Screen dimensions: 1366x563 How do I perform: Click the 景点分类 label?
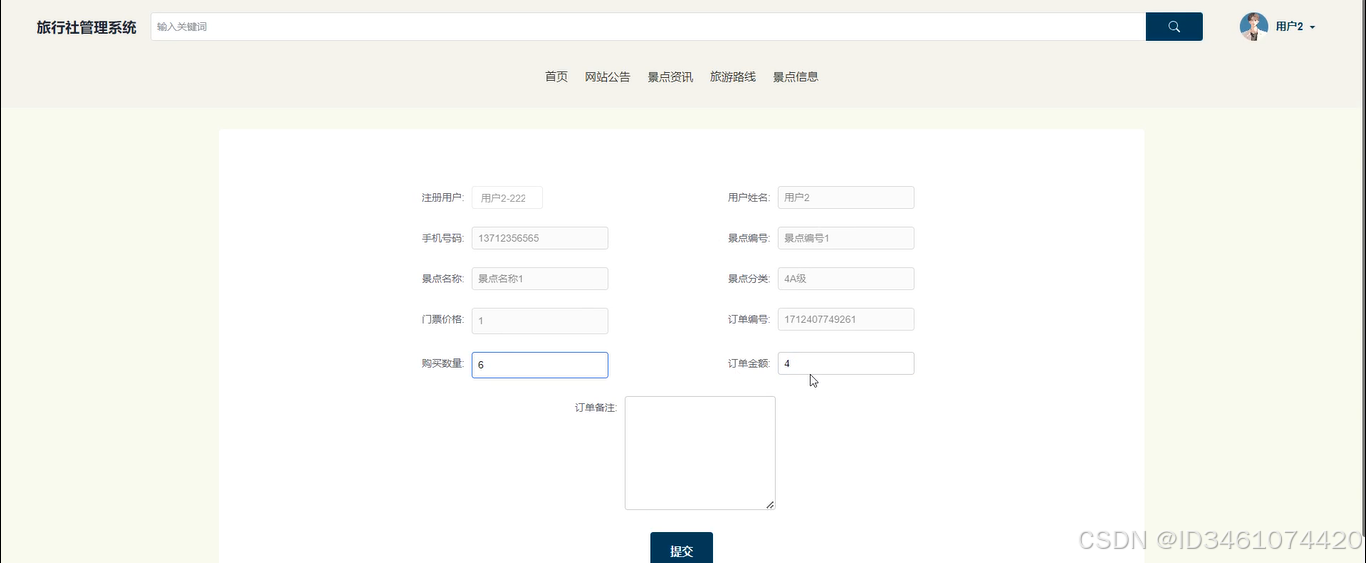click(749, 279)
